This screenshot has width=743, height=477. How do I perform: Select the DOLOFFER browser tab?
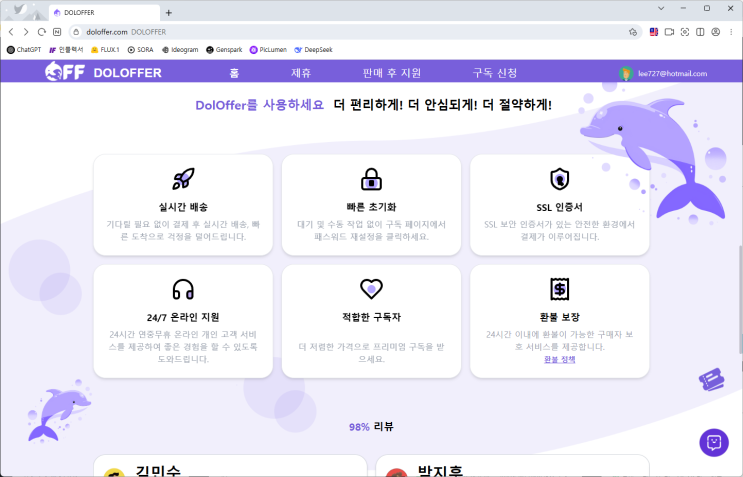tap(104, 13)
